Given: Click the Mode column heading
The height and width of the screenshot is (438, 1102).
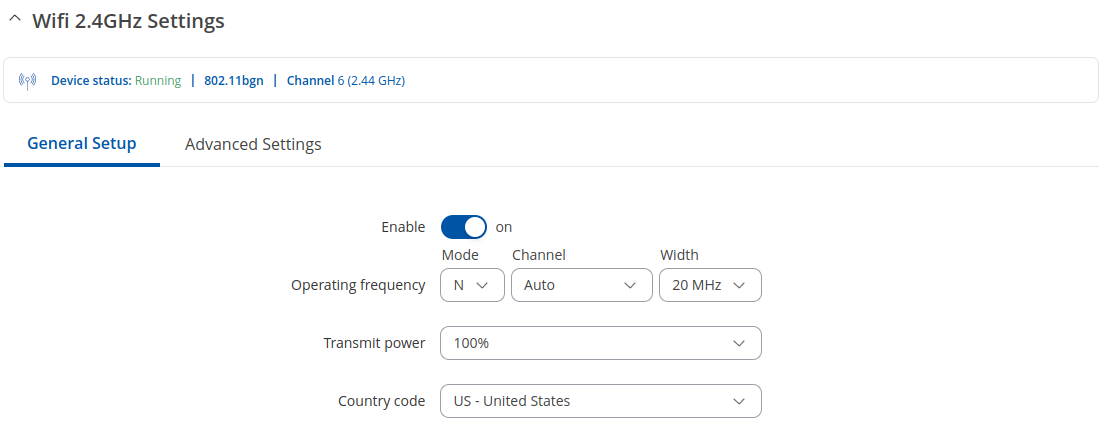Looking at the screenshot, I should coord(460,255).
